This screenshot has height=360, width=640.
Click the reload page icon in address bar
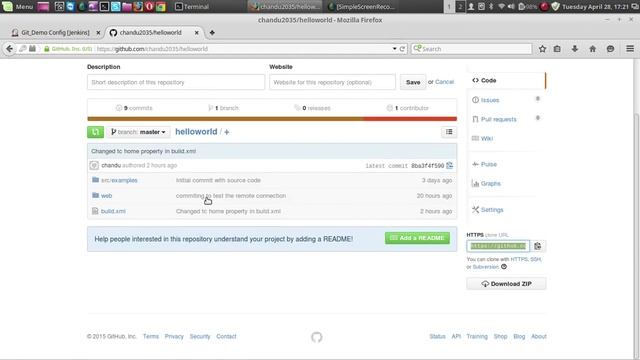point(402,49)
